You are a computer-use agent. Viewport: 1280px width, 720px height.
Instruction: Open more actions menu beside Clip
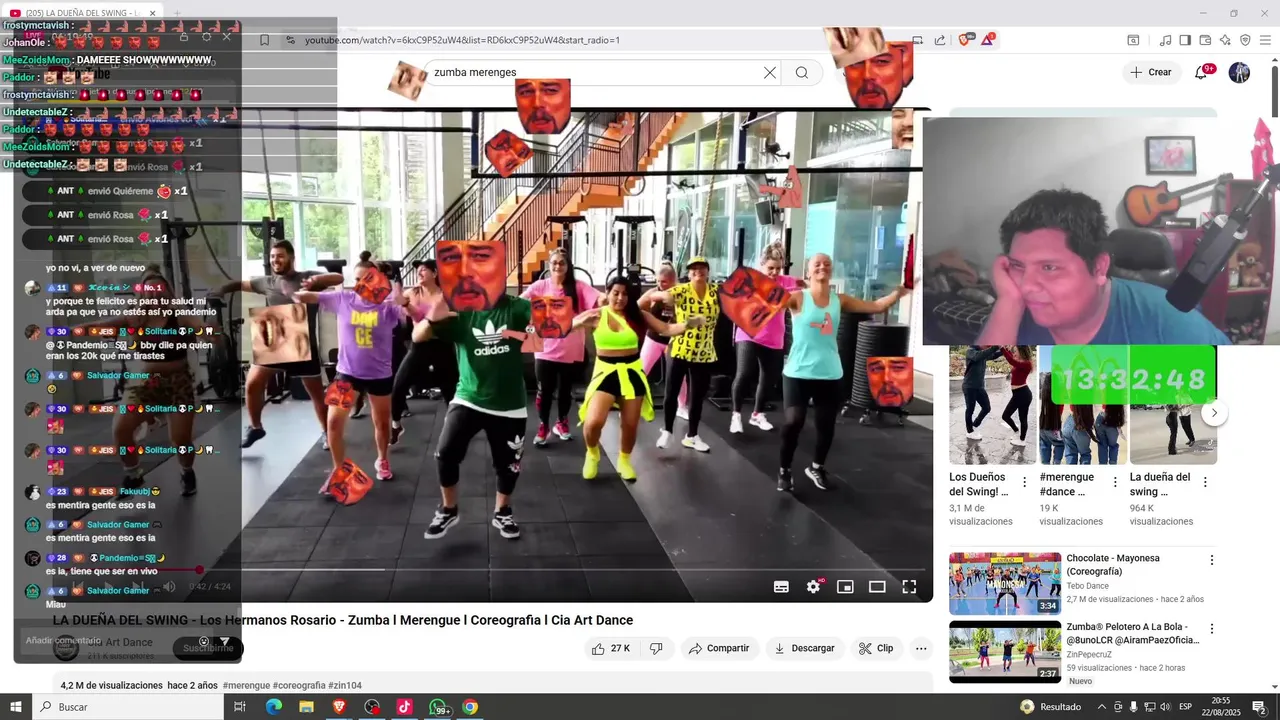click(921, 648)
